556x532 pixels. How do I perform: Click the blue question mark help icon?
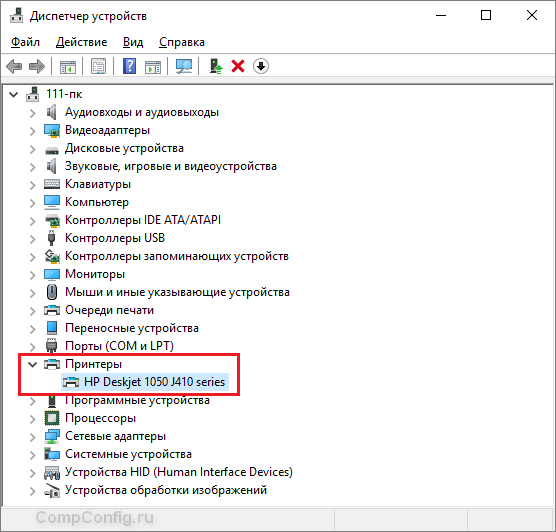(129, 66)
